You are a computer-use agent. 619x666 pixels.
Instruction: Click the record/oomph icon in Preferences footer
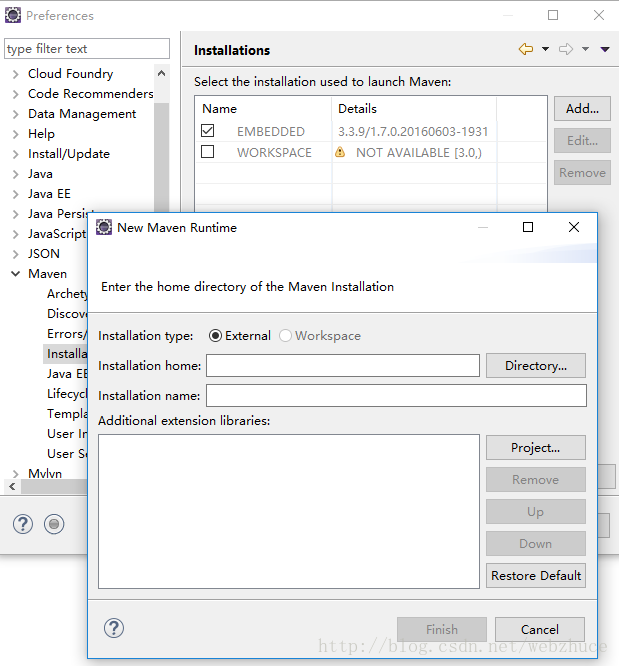tap(54, 524)
